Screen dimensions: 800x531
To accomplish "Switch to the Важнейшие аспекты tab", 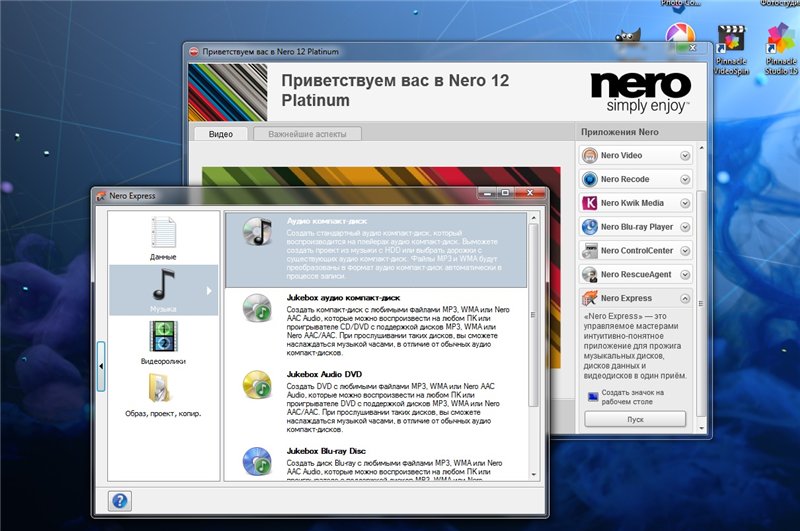I will [x=307, y=134].
